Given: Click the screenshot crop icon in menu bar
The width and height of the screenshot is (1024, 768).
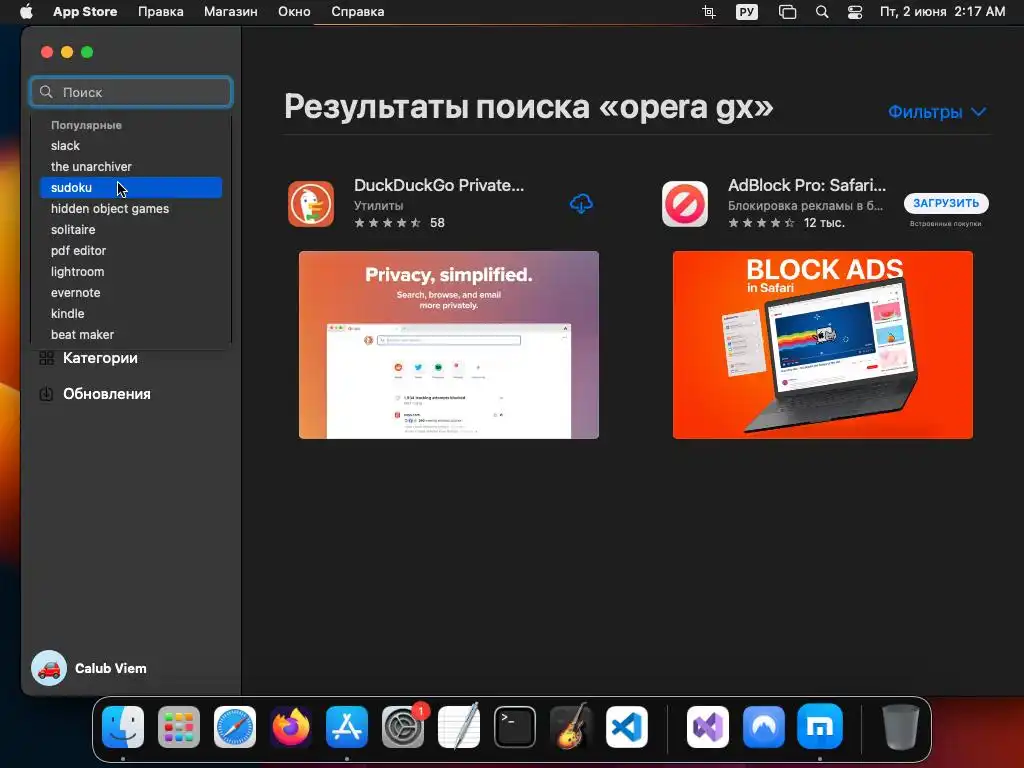Looking at the screenshot, I should pos(709,12).
